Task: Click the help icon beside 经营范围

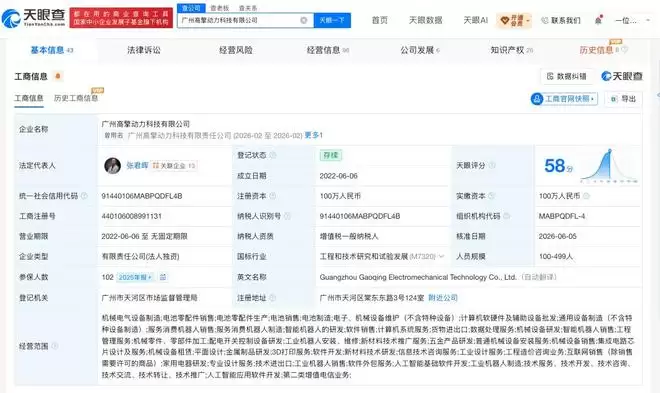Action: [x=55, y=346]
